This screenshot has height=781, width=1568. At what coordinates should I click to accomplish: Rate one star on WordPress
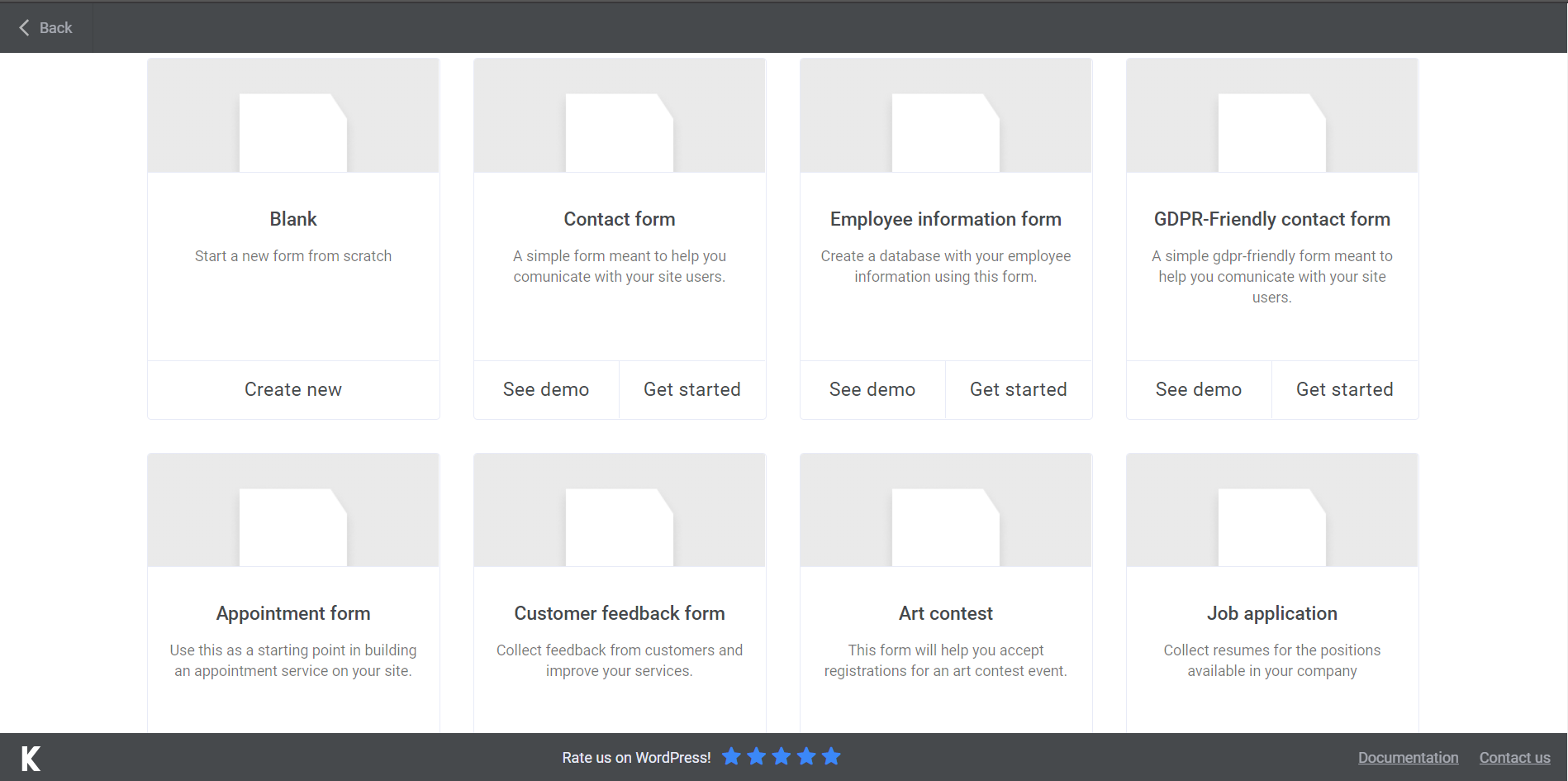[731, 756]
